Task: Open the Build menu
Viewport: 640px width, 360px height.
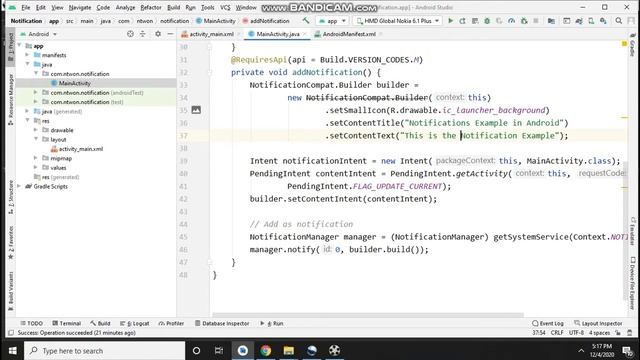Action: click(173, 8)
